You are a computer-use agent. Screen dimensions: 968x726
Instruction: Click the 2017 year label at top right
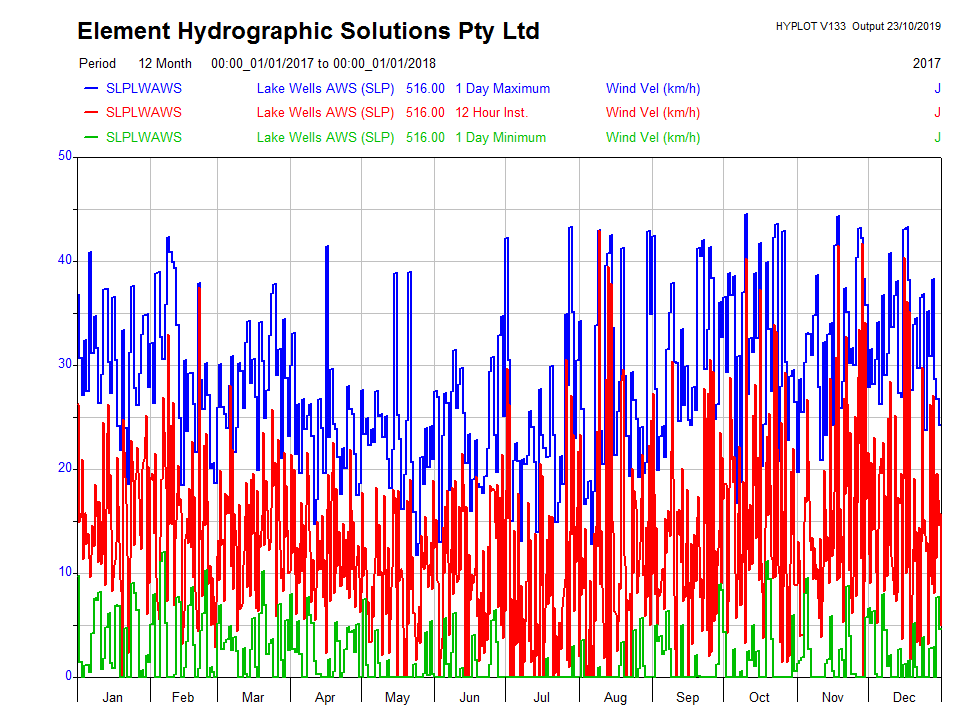[x=926, y=63]
